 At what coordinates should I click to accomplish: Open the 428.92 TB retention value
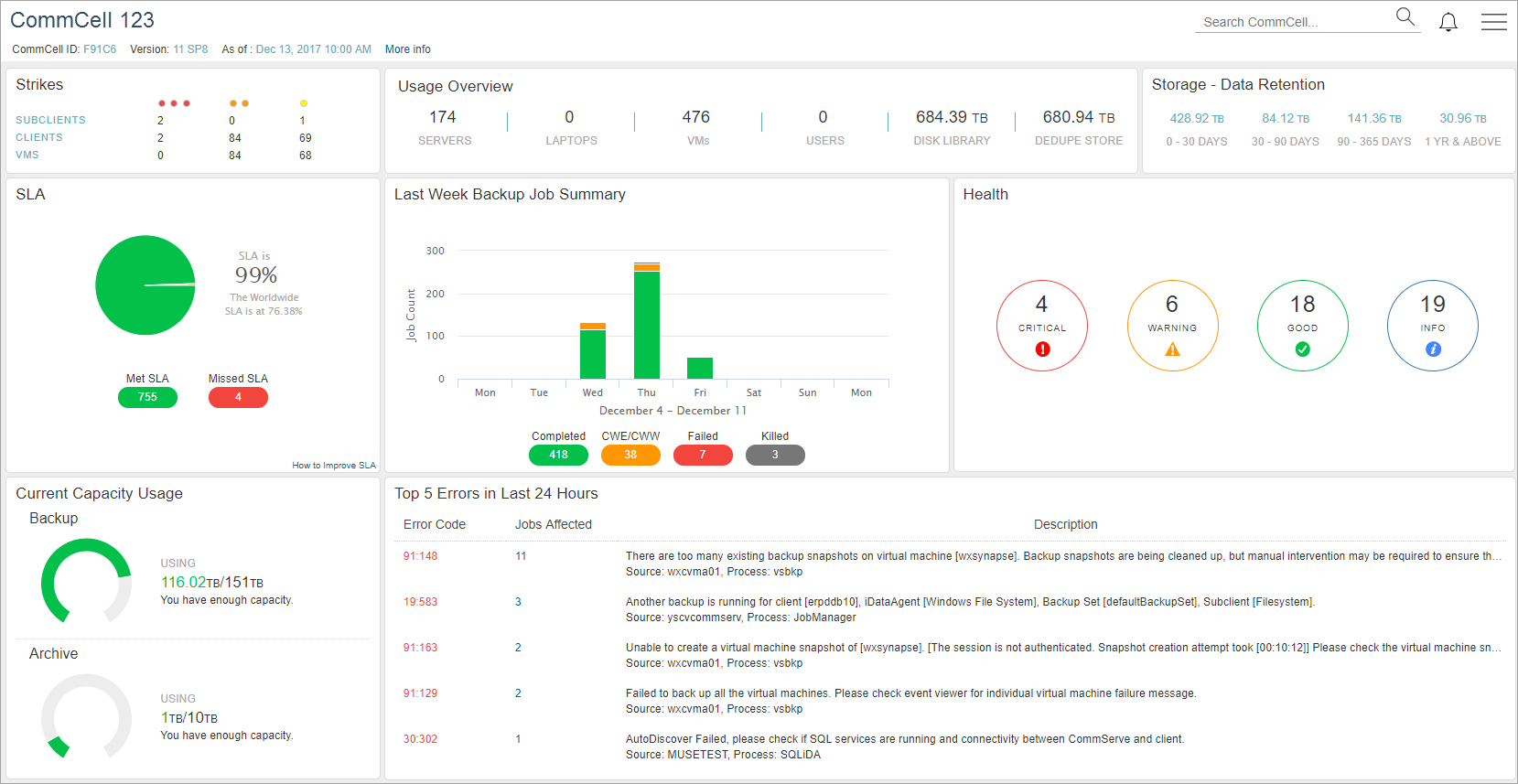[x=1196, y=119]
